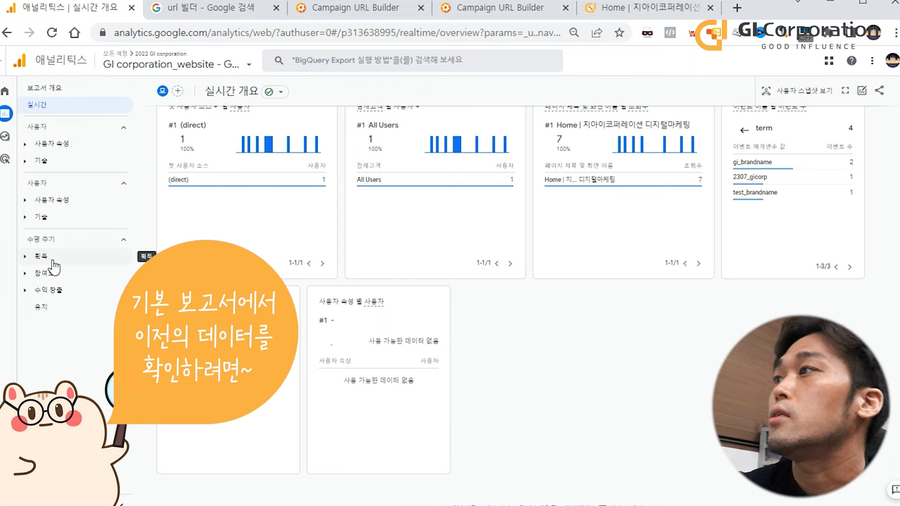This screenshot has width=900, height=506.
Task: Open the Analytics help icon
Action: pyautogui.click(x=851, y=60)
